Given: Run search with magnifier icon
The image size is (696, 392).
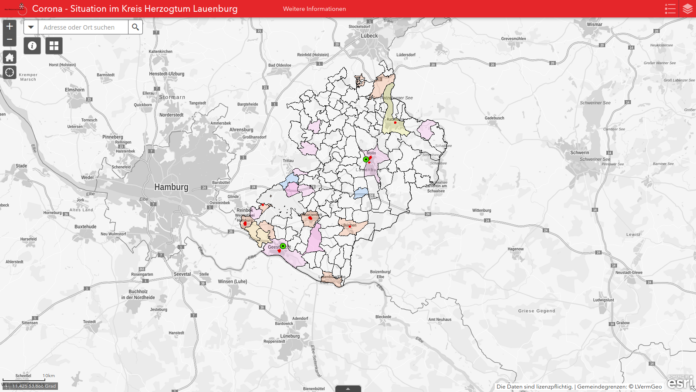Looking at the screenshot, I should [135, 27].
